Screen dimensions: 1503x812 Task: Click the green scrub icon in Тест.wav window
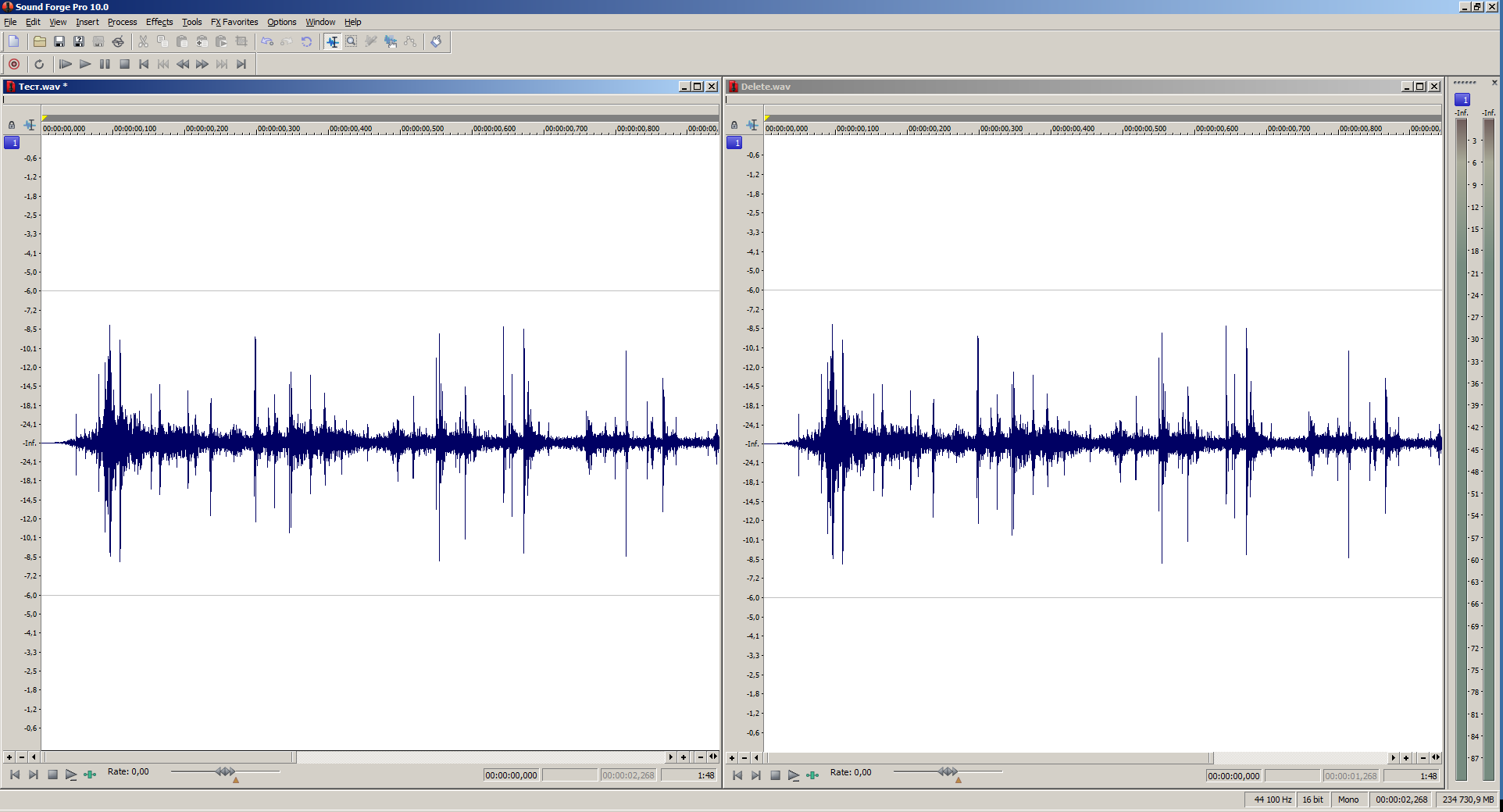coord(90,775)
